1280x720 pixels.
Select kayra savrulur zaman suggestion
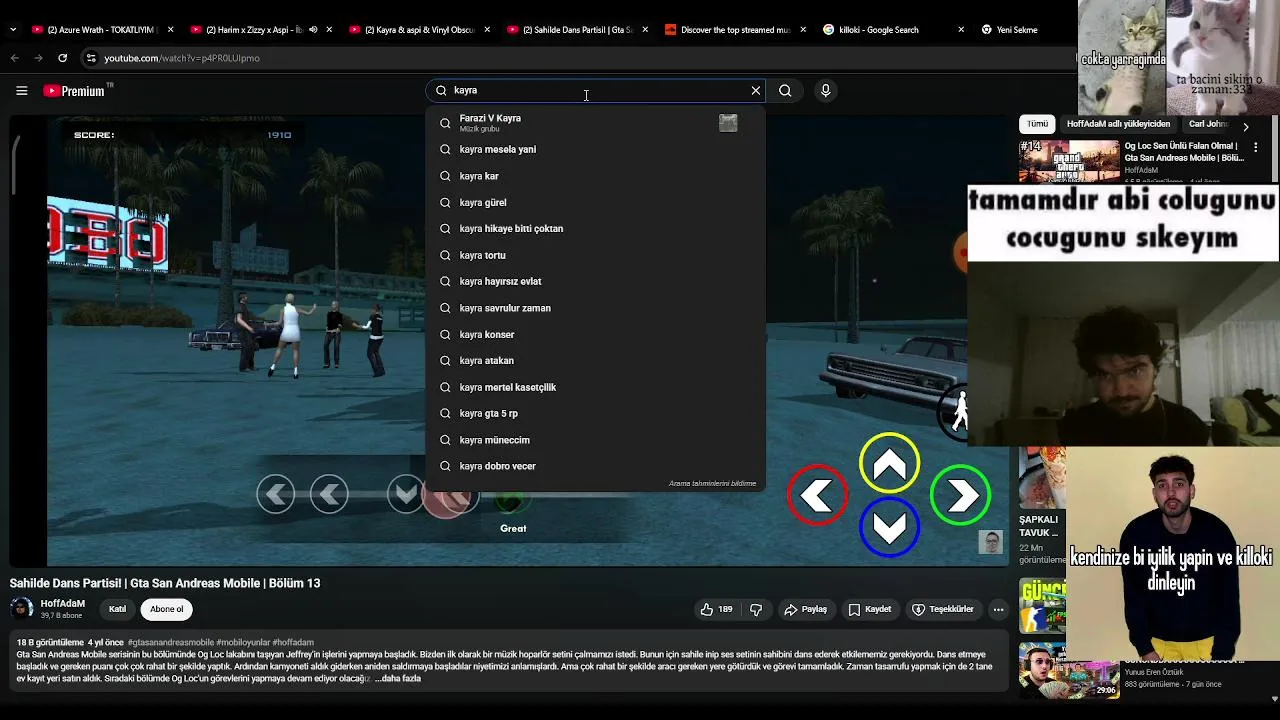(x=596, y=308)
